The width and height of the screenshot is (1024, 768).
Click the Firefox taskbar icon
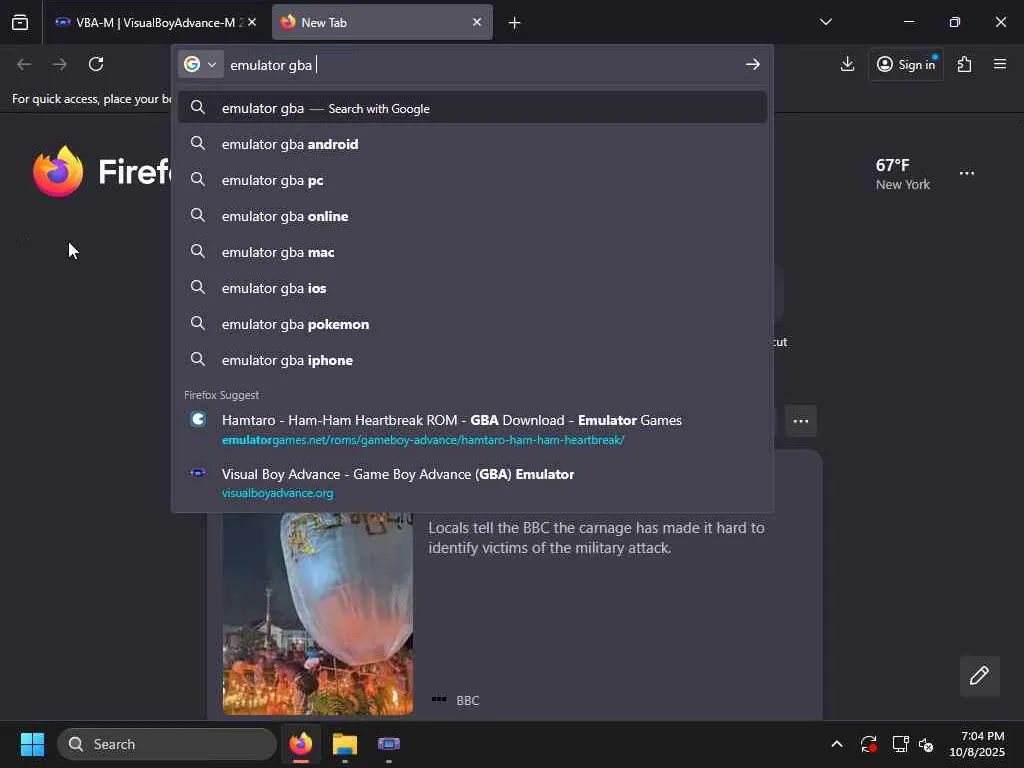point(300,744)
